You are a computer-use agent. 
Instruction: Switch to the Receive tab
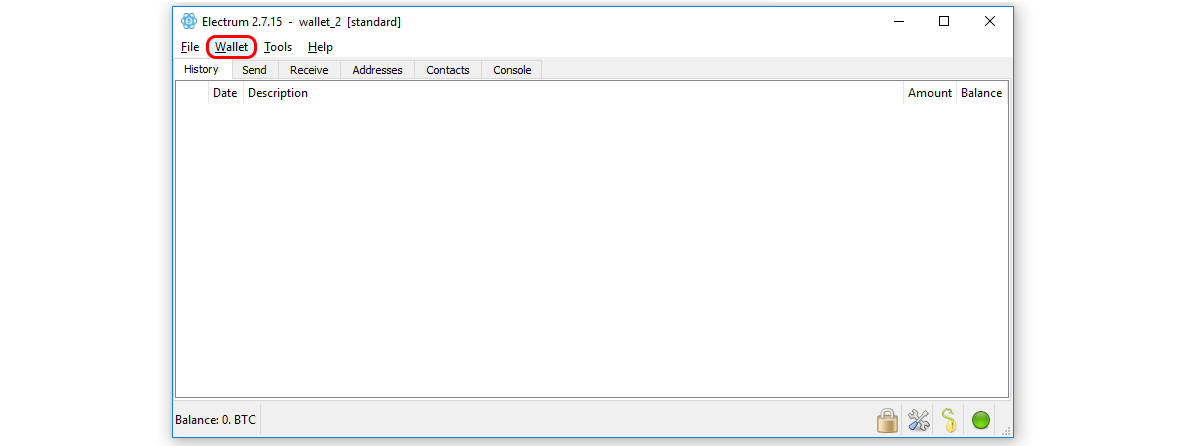point(309,70)
